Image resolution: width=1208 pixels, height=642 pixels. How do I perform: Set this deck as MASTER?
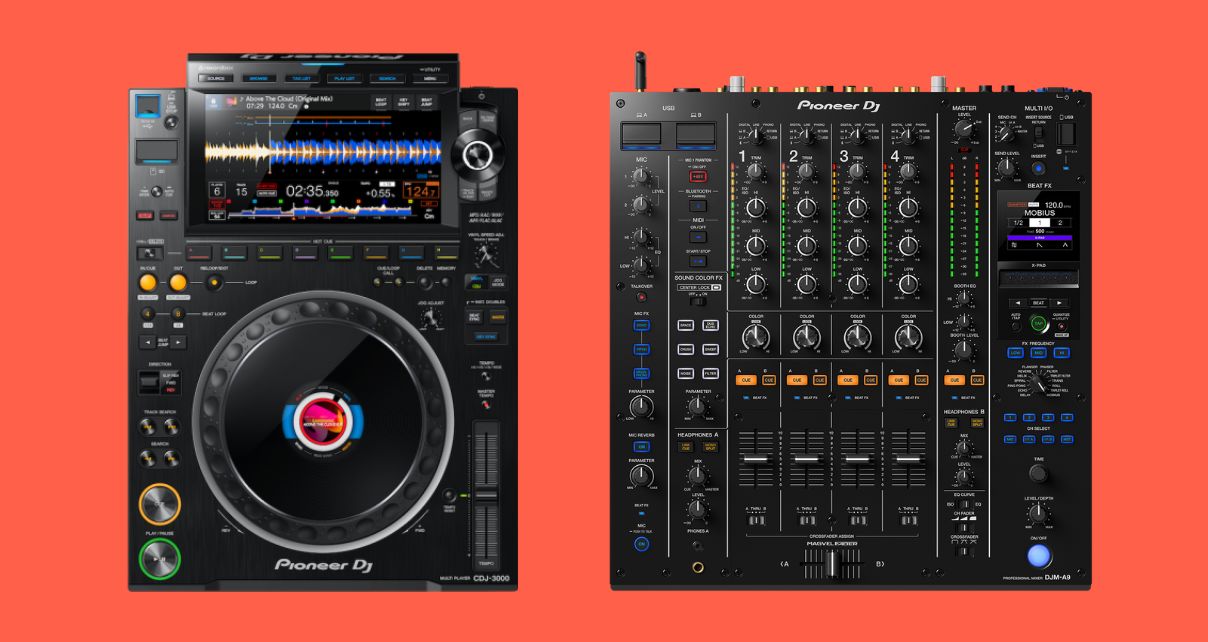tap(497, 316)
